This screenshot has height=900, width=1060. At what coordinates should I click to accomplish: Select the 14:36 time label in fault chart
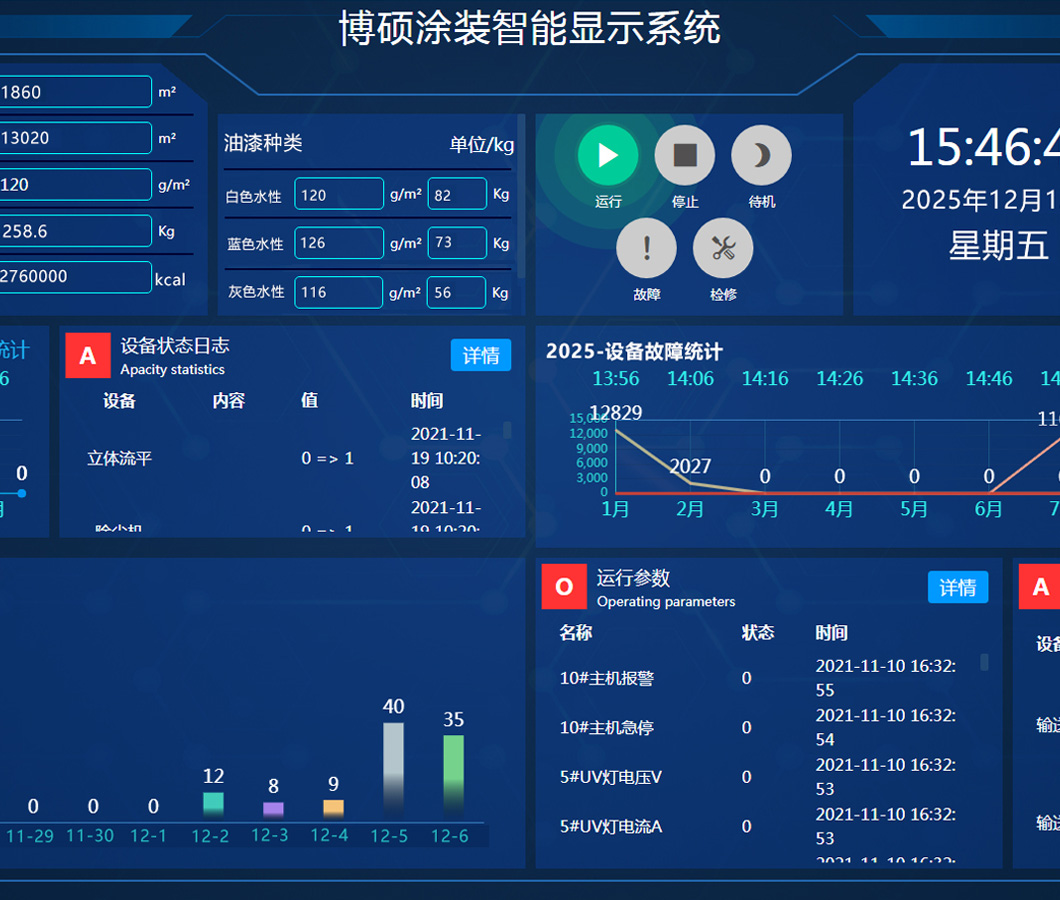pyautogui.click(x=914, y=379)
